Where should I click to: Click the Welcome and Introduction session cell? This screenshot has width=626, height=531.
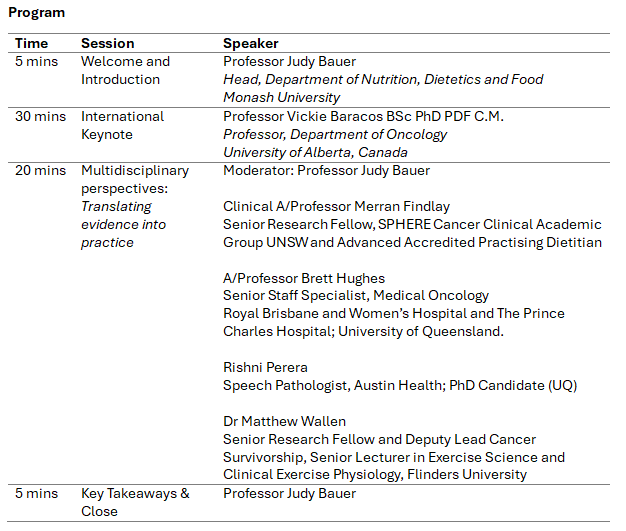click(125, 70)
